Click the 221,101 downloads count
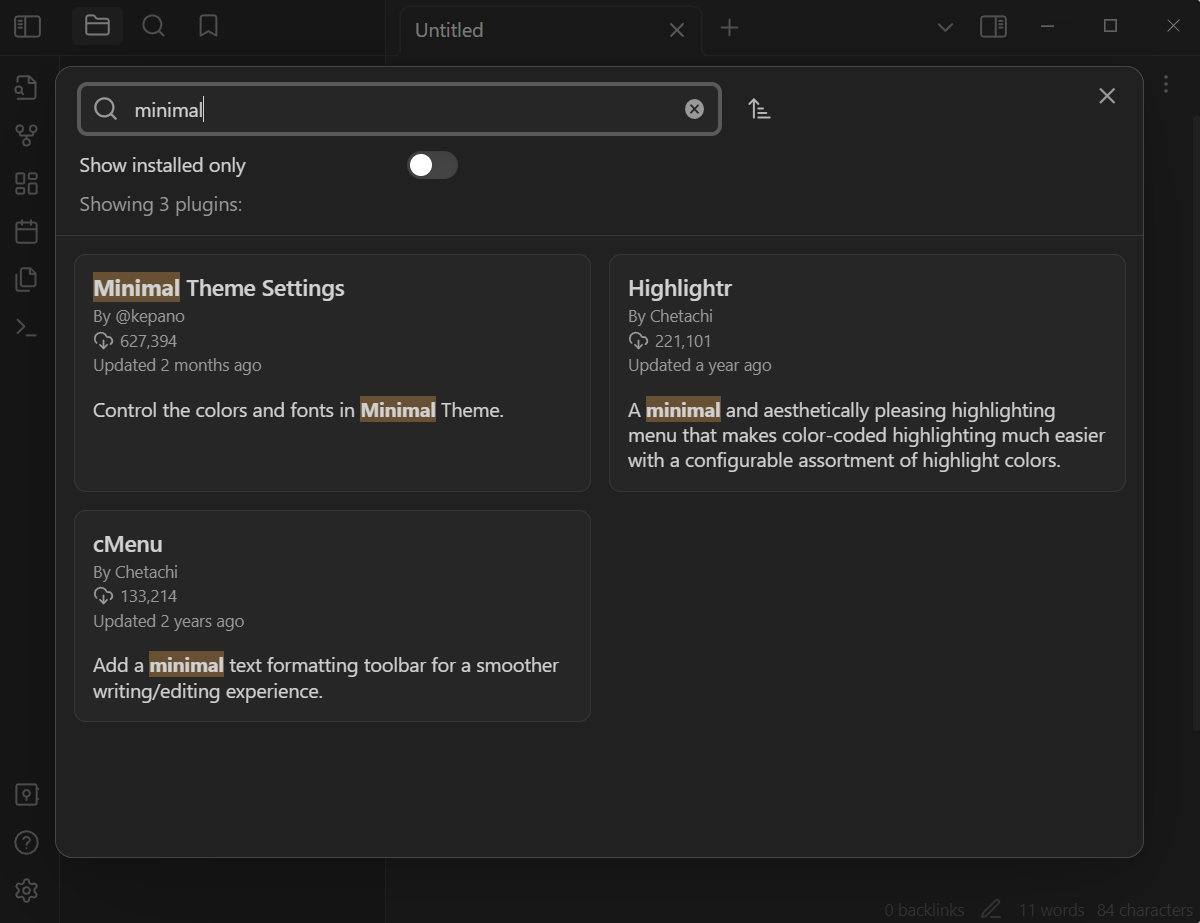1200x923 pixels. point(683,341)
